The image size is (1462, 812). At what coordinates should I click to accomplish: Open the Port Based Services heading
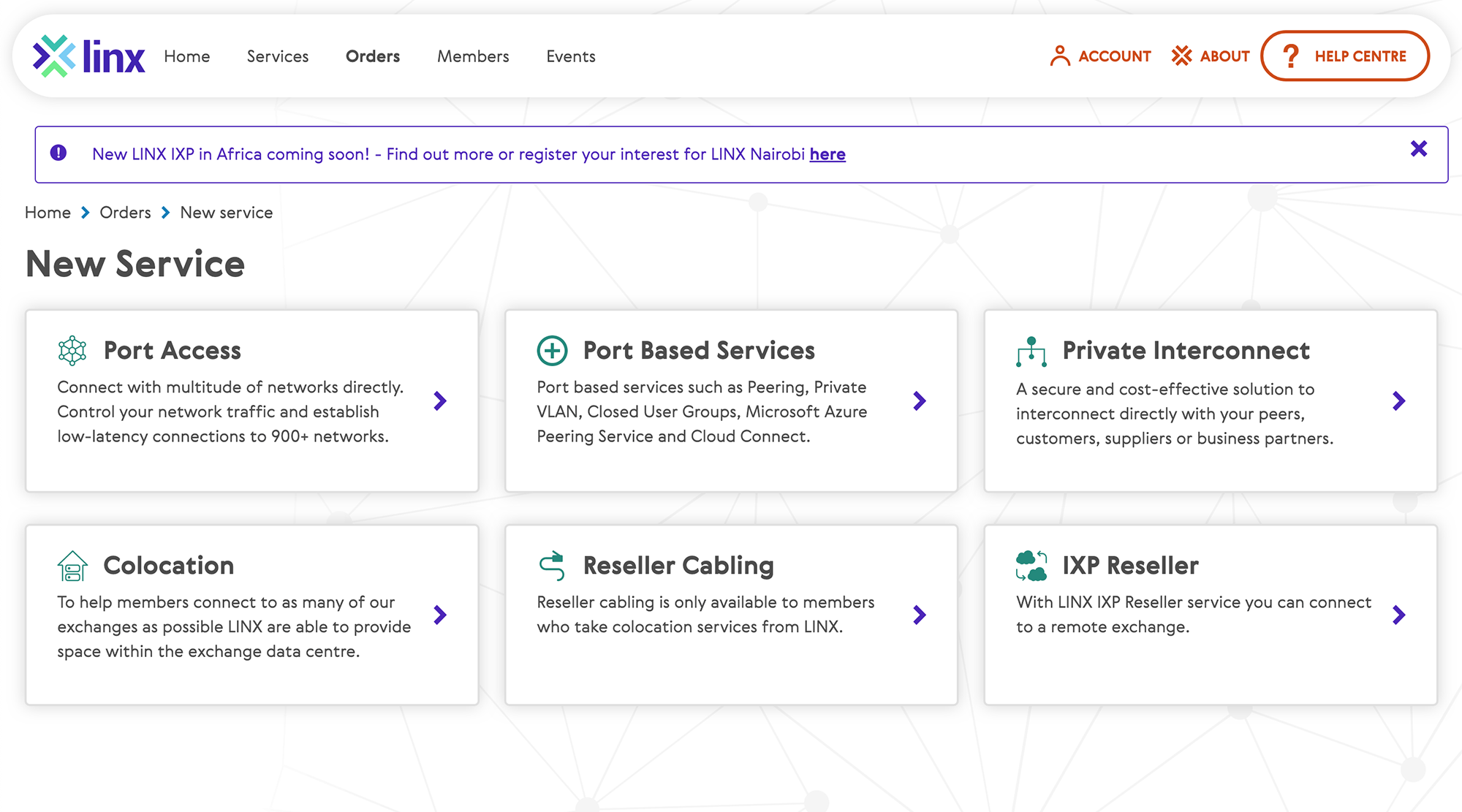tap(699, 351)
